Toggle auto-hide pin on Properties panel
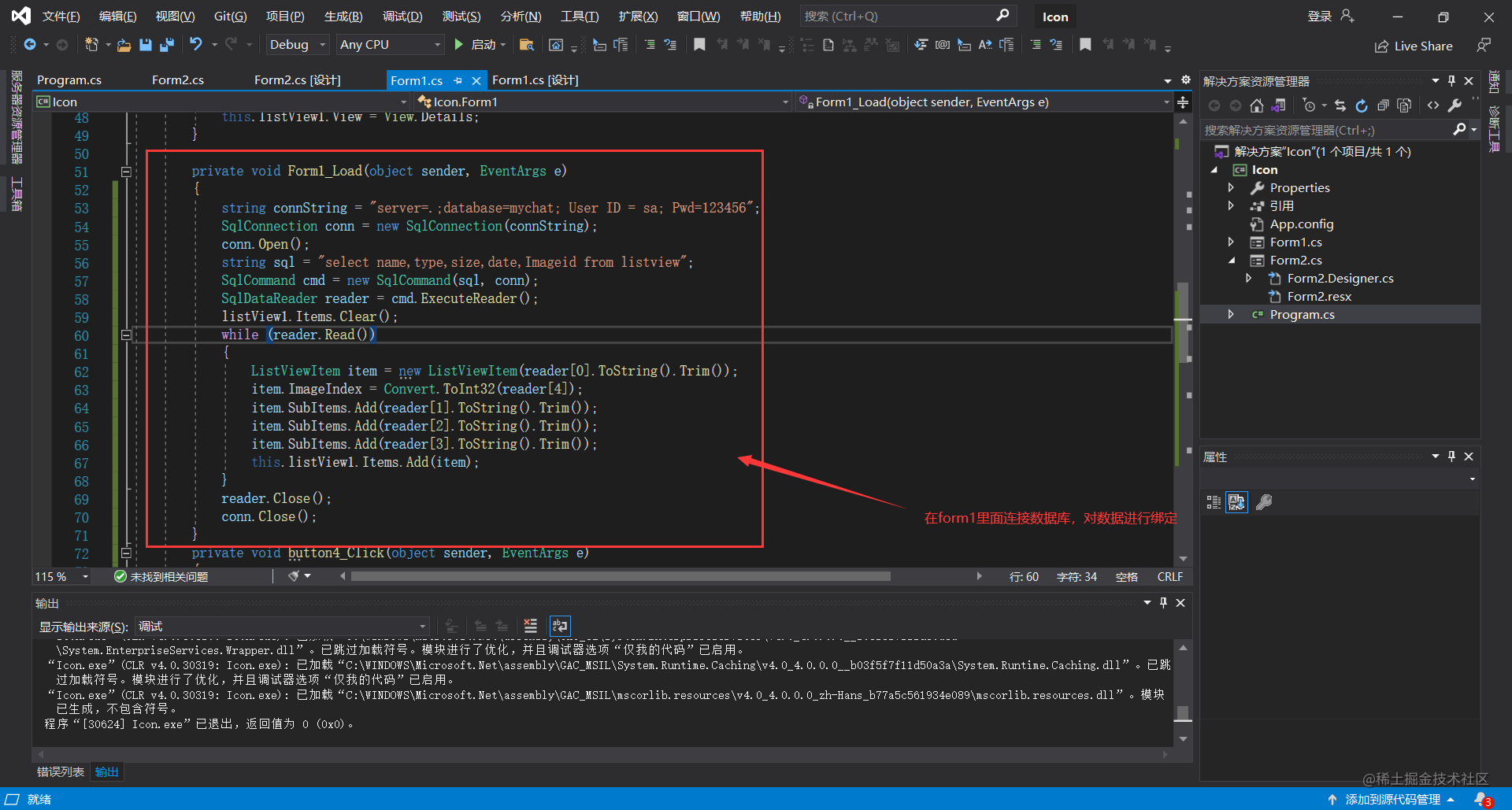Viewport: 1512px width, 810px height. pos(1452,457)
